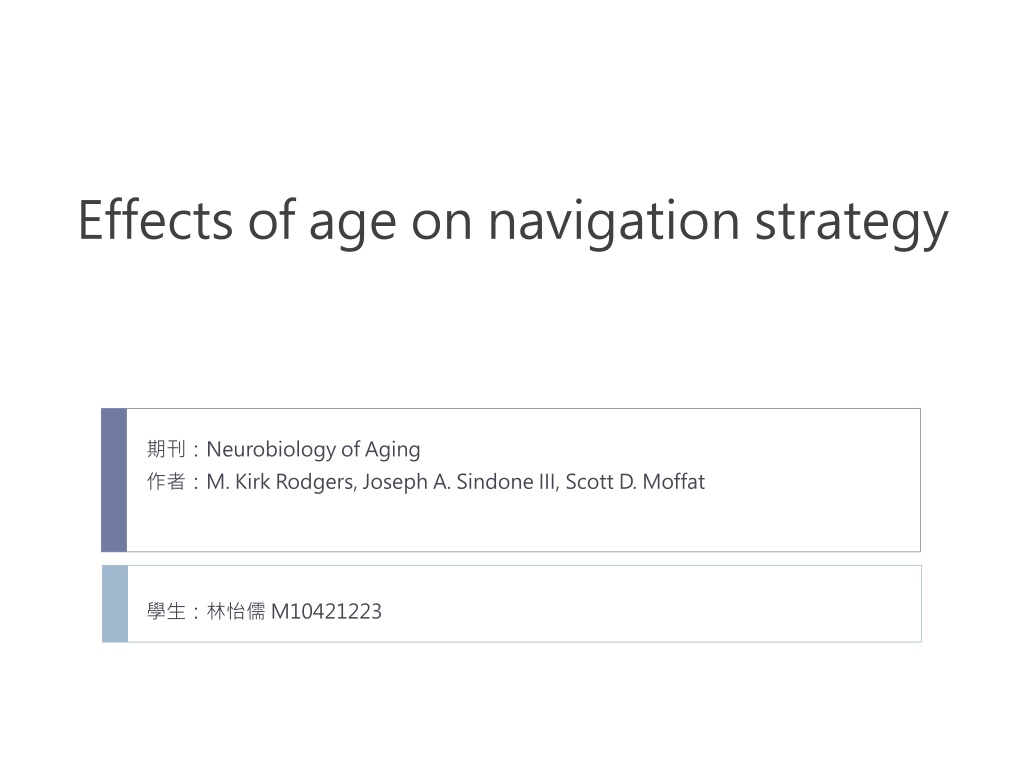Click the 學生 label
The height and width of the screenshot is (768, 1024).
pyautogui.click(x=166, y=611)
